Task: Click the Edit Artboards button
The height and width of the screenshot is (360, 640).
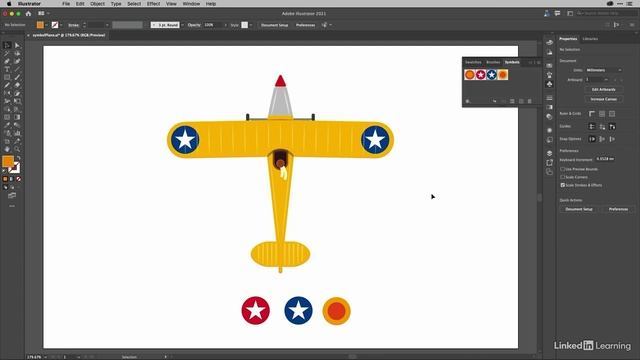Action: (603, 89)
